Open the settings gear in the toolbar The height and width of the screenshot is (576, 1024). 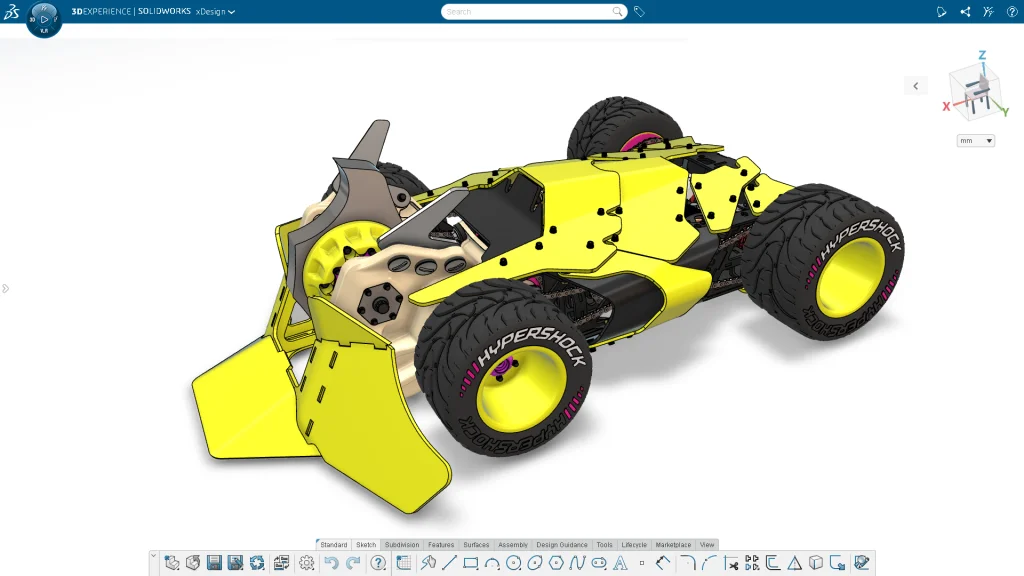(x=306, y=562)
